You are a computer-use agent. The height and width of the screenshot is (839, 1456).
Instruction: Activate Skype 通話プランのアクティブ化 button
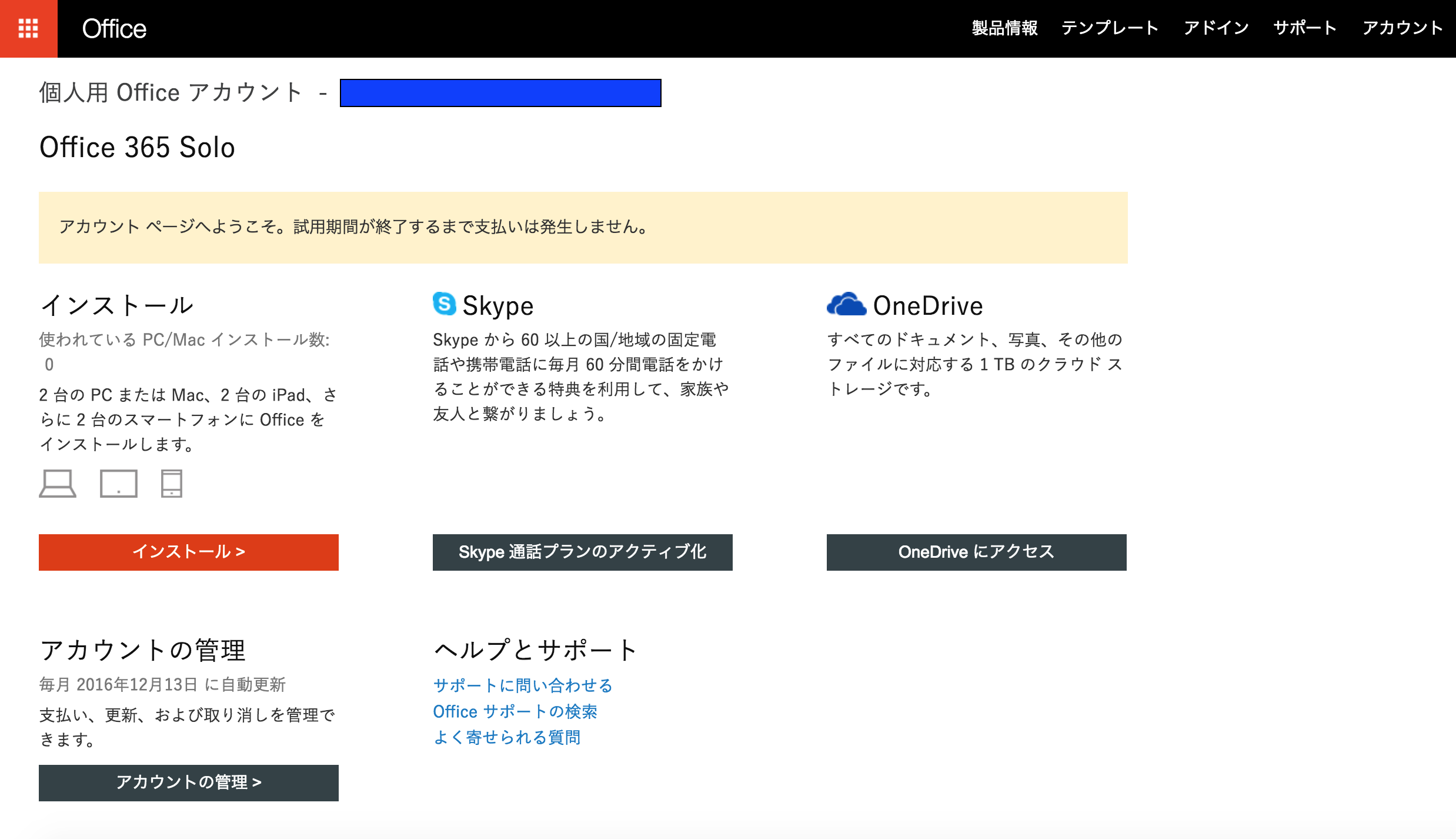pos(583,552)
